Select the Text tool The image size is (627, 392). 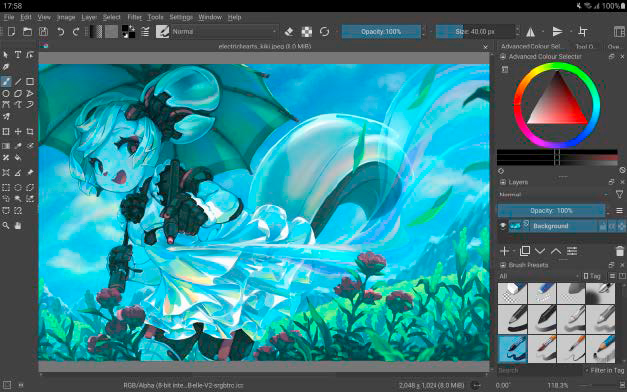[18, 55]
